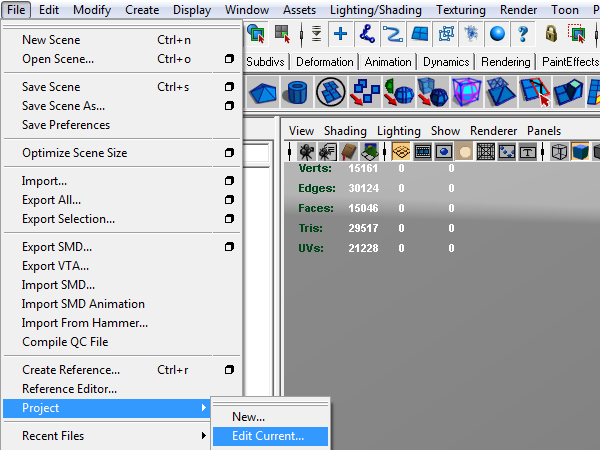Viewport: 600px width, 450px height.
Task: Click the magenta cube subdiv proxy shelf icon
Action: point(466,92)
